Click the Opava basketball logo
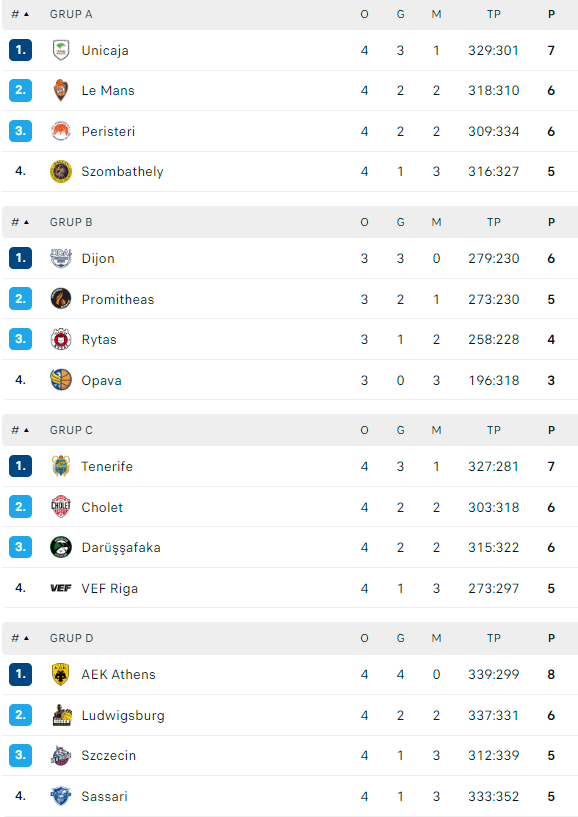The height and width of the screenshot is (817, 578). [61, 380]
